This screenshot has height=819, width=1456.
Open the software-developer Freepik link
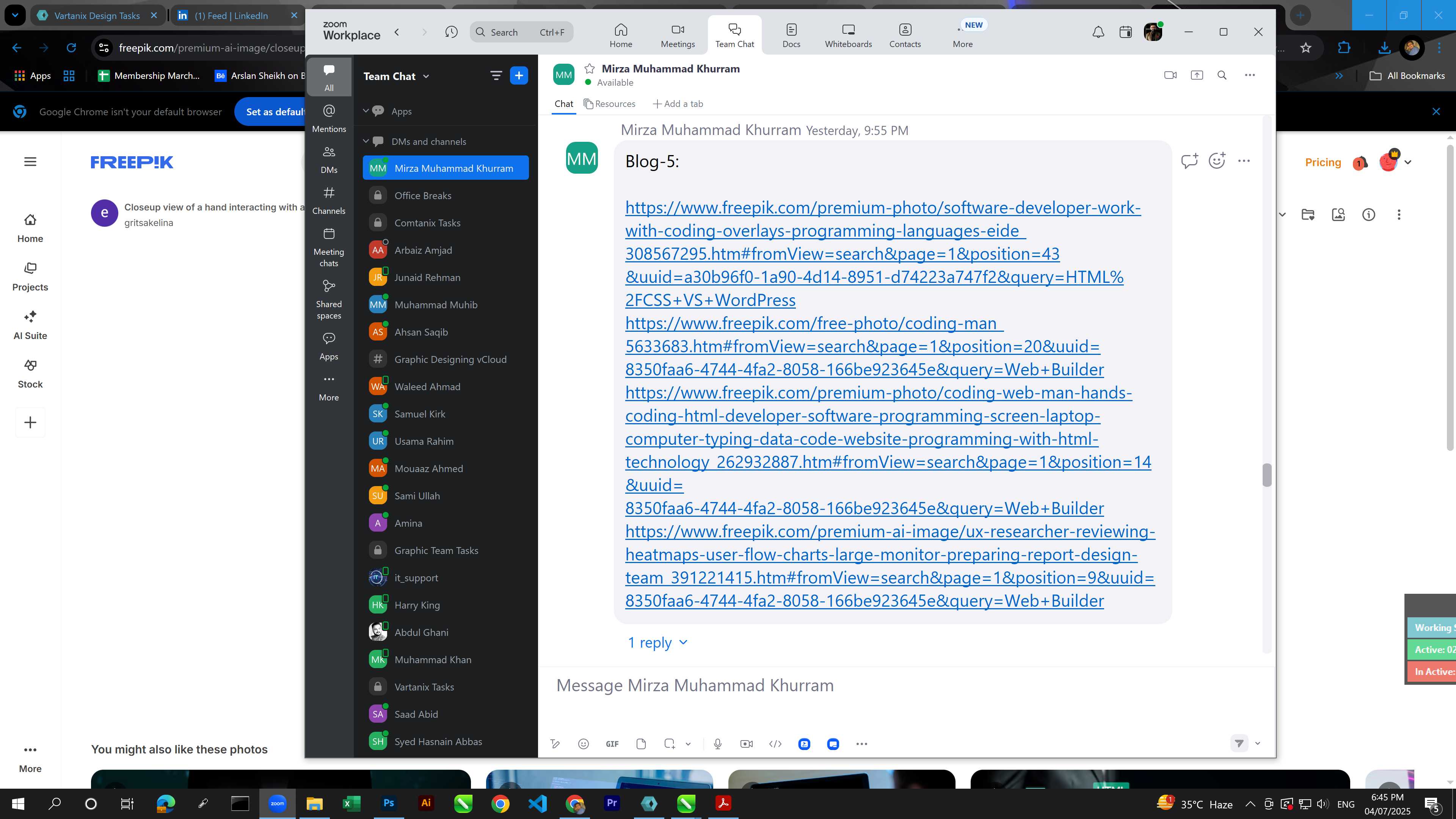point(883,254)
